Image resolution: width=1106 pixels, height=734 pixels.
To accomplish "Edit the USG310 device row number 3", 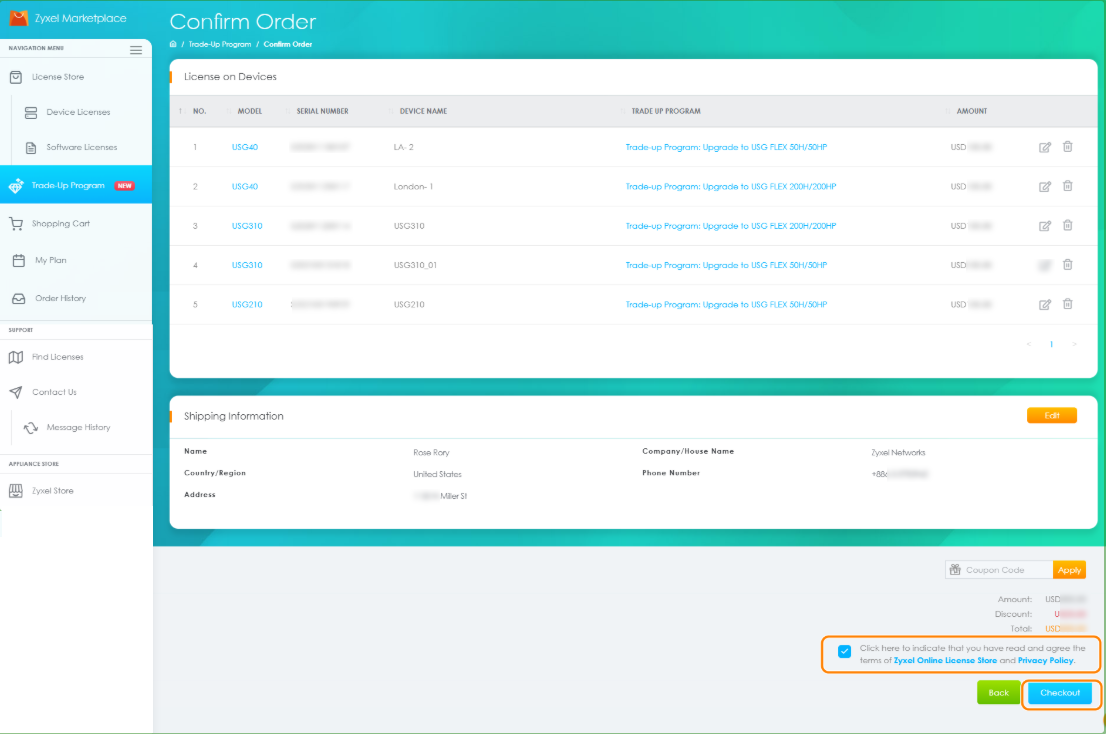I will click(x=1045, y=226).
